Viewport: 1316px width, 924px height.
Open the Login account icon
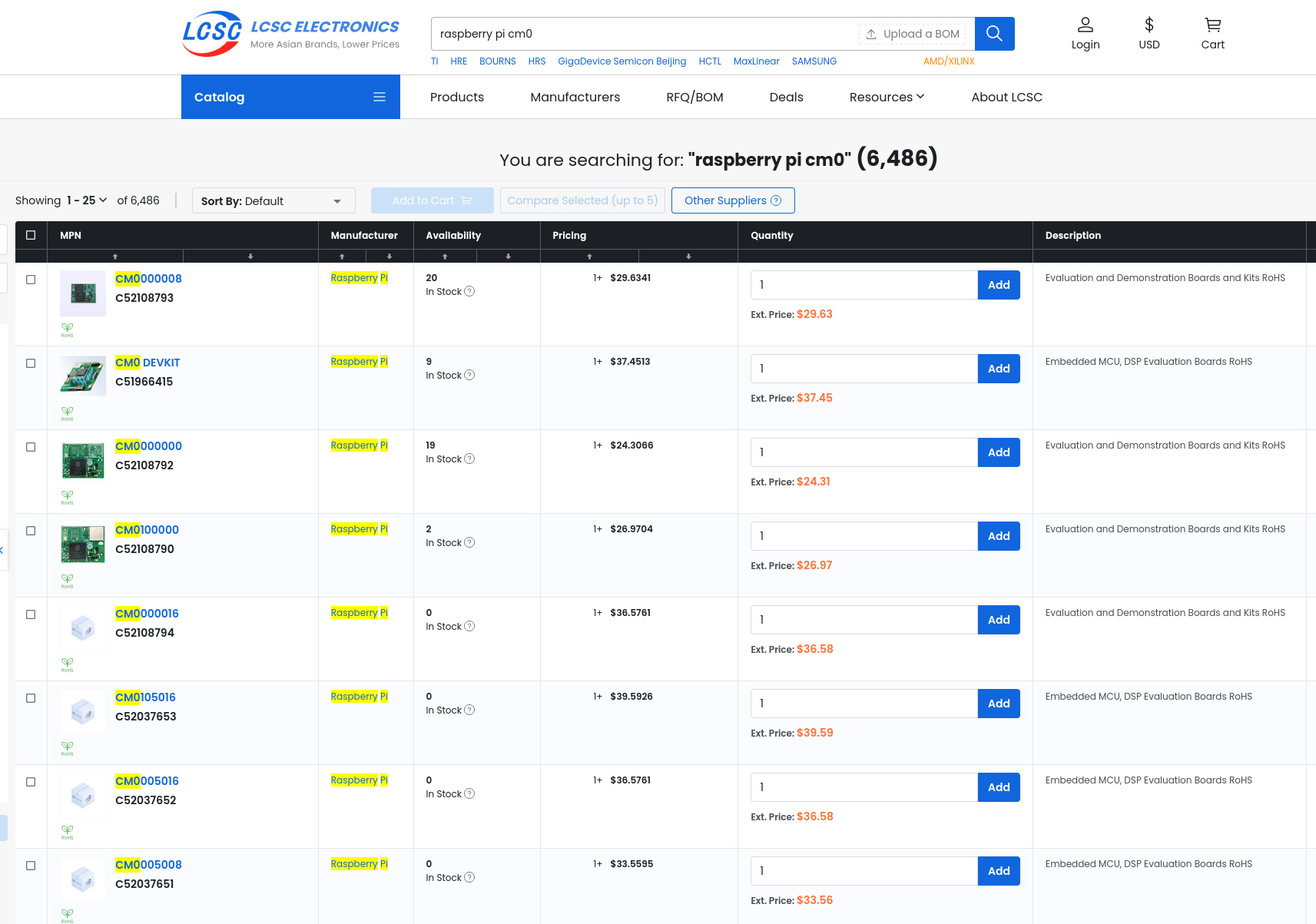pos(1085,25)
